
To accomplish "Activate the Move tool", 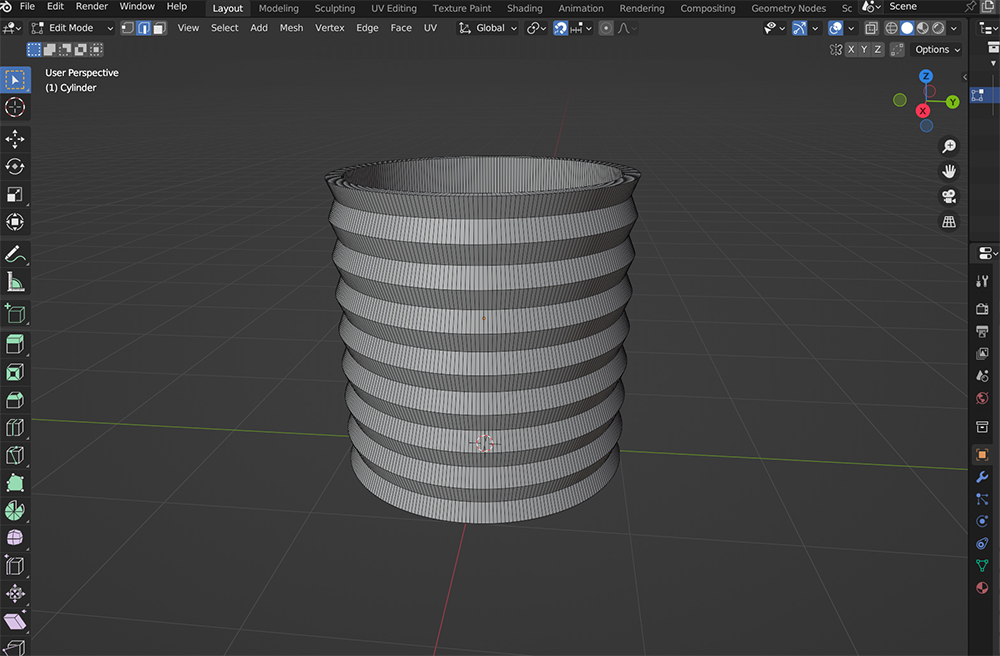I will coord(15,140).
